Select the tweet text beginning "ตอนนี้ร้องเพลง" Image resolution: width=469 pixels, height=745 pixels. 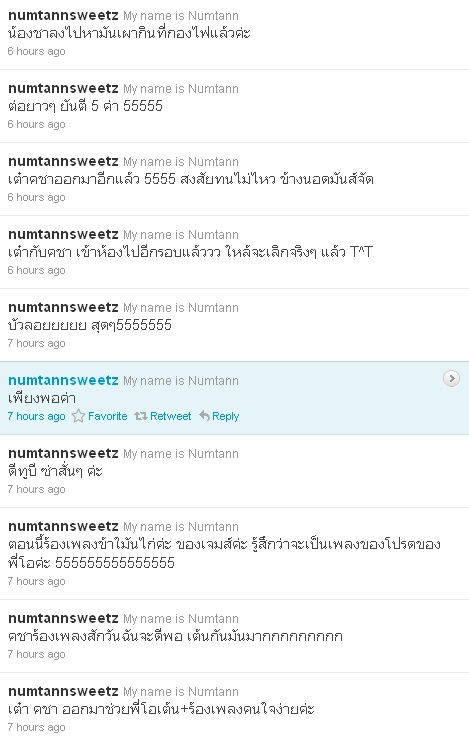pos(224,554)
